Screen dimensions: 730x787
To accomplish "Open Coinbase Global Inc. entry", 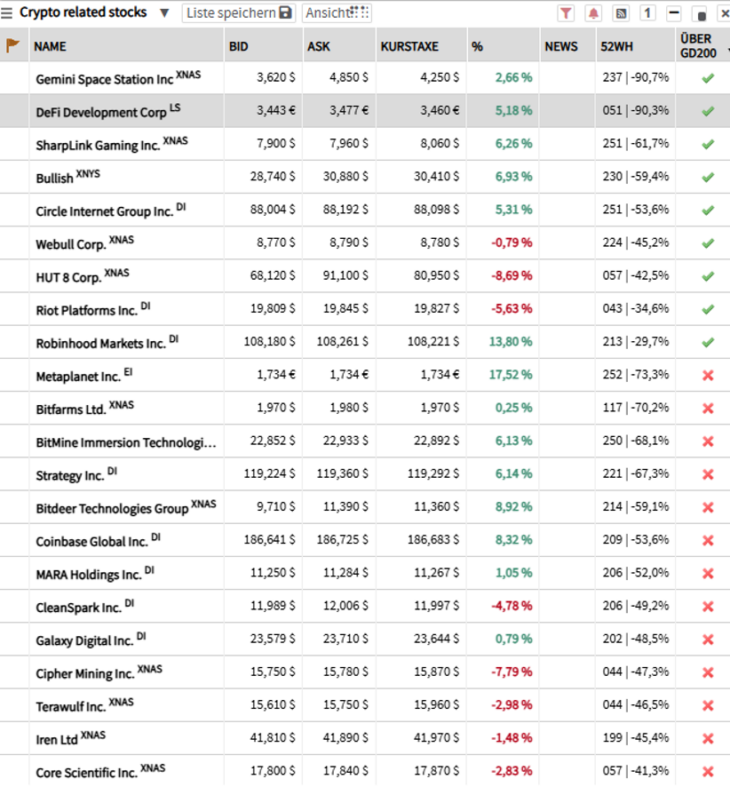I will pos(92,542).
